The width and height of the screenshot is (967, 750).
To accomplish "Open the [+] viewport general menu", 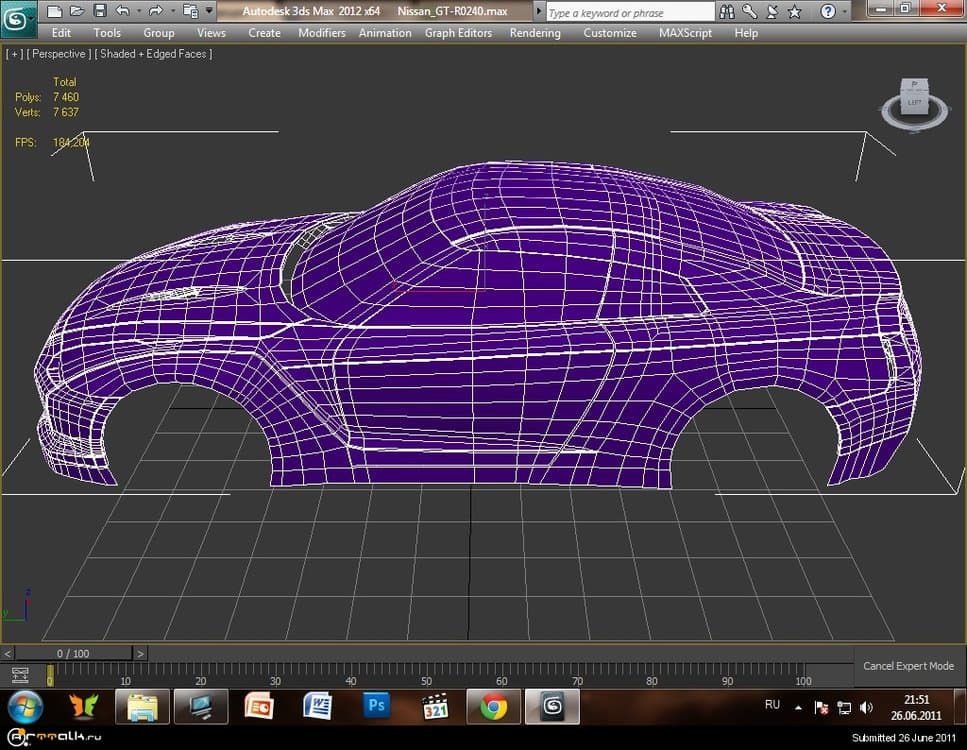I will (15, 54).
